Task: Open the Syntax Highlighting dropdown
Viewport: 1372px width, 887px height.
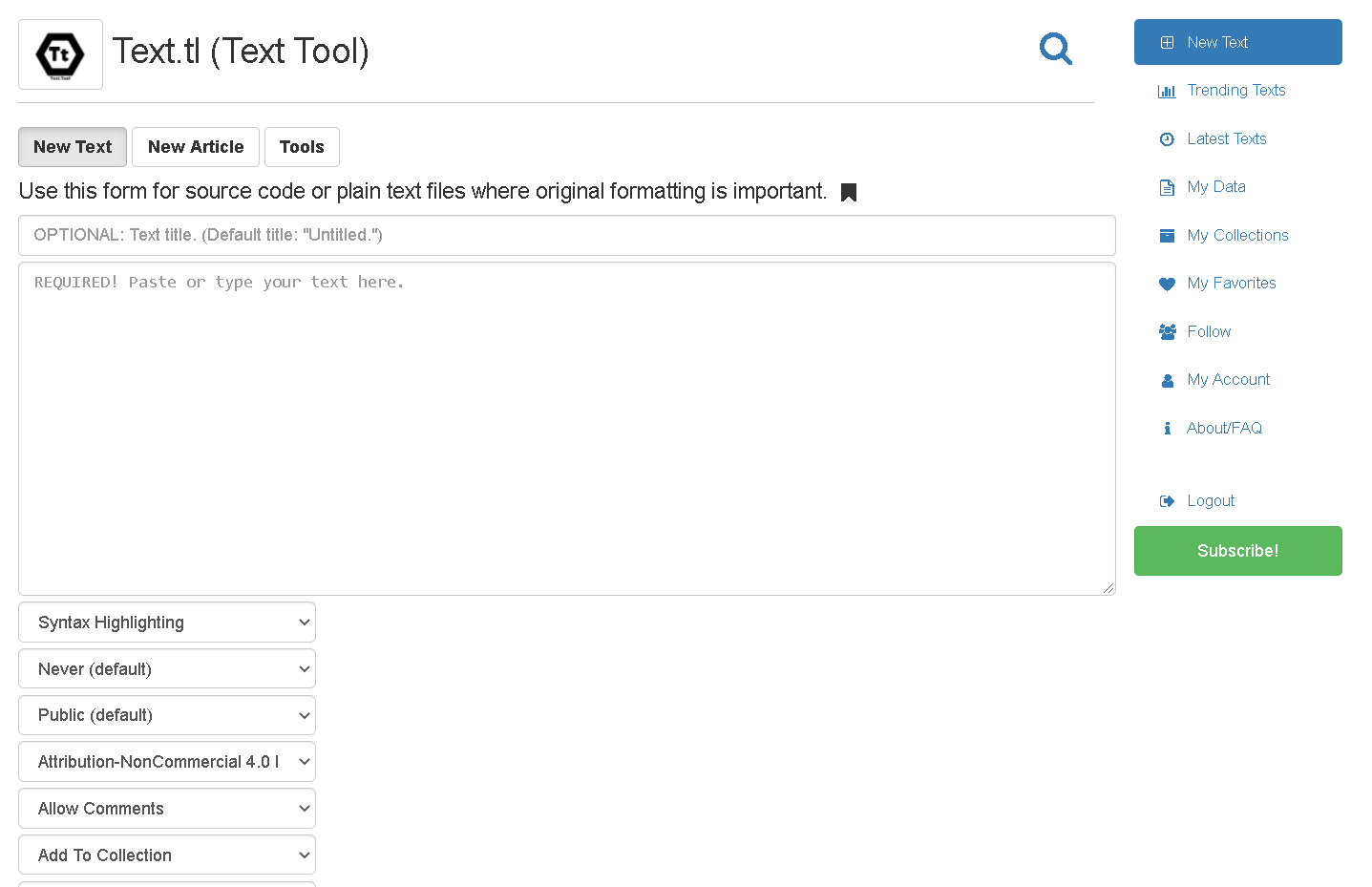Action: pos(167,623)
